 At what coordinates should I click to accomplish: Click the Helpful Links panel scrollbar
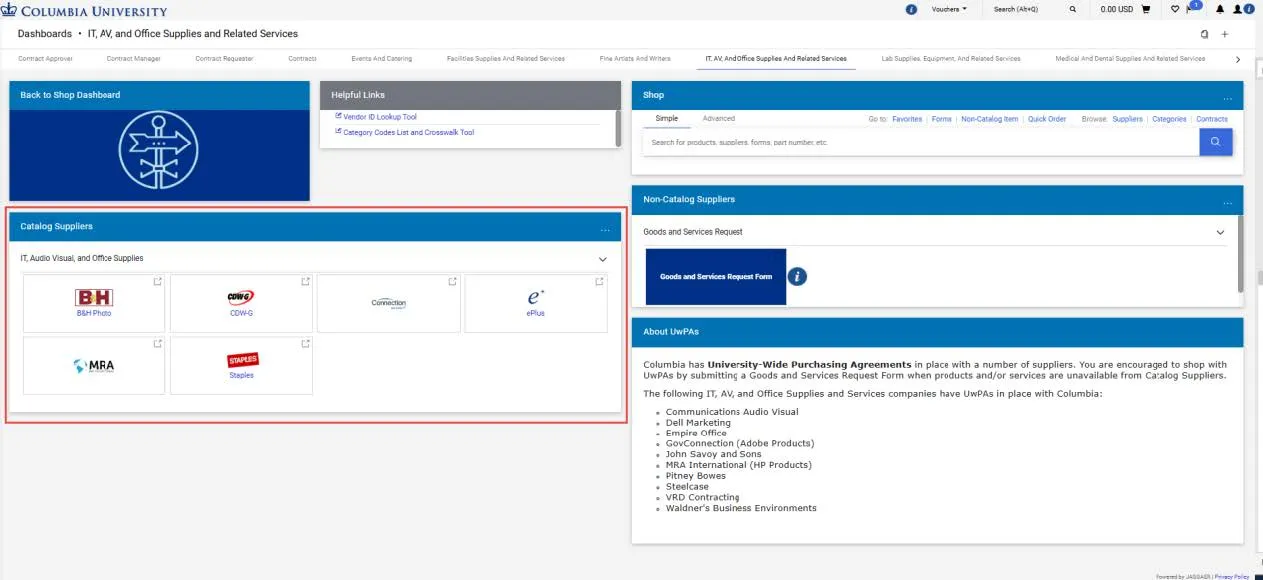click(618, 128)
